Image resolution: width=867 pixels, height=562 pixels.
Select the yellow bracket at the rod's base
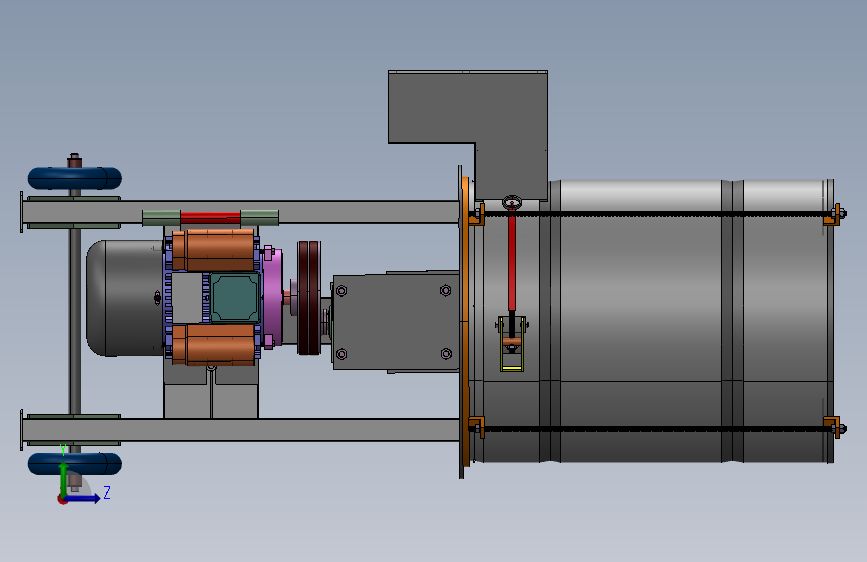pyautogui.click(x=512, y=344)
